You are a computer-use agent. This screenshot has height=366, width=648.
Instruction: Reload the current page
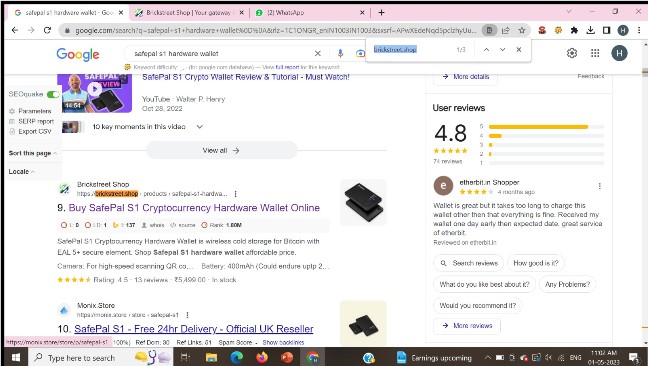tap(48, 30)
